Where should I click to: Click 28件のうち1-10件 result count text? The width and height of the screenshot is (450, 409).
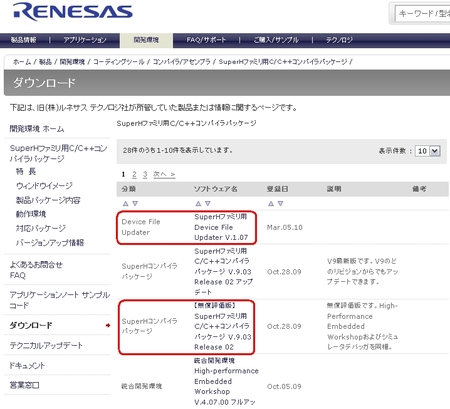coord(178,150)
